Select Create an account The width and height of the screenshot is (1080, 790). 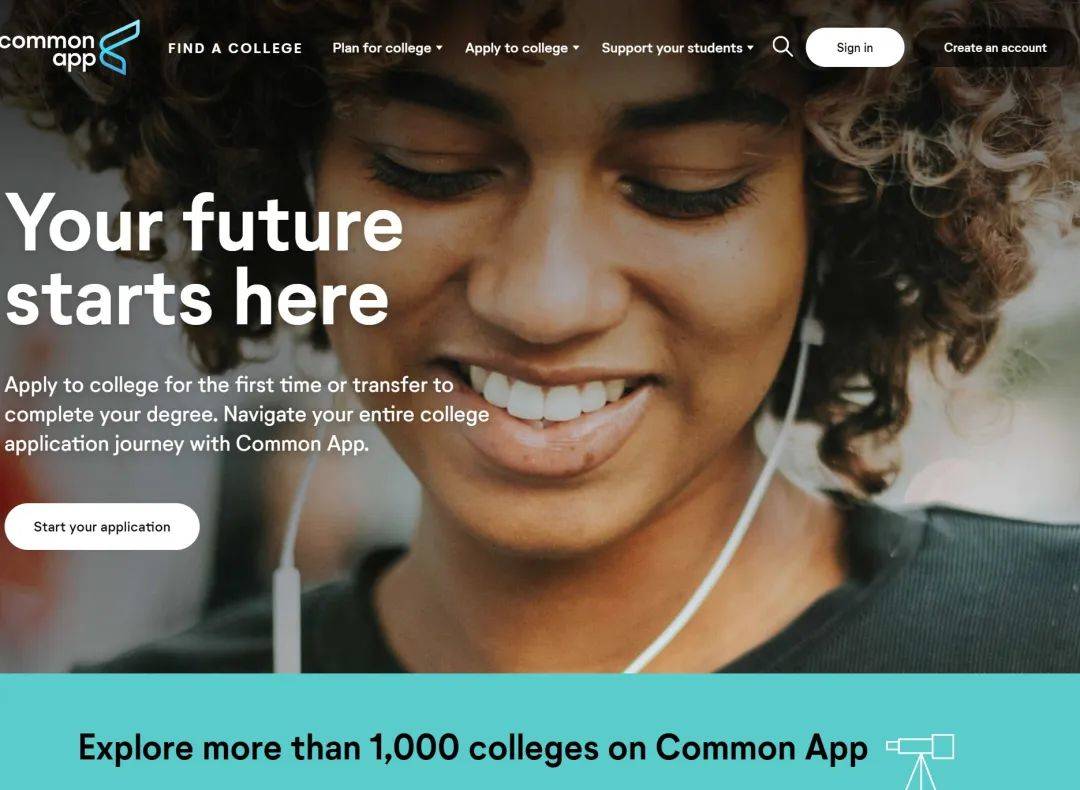pos(995,48)
